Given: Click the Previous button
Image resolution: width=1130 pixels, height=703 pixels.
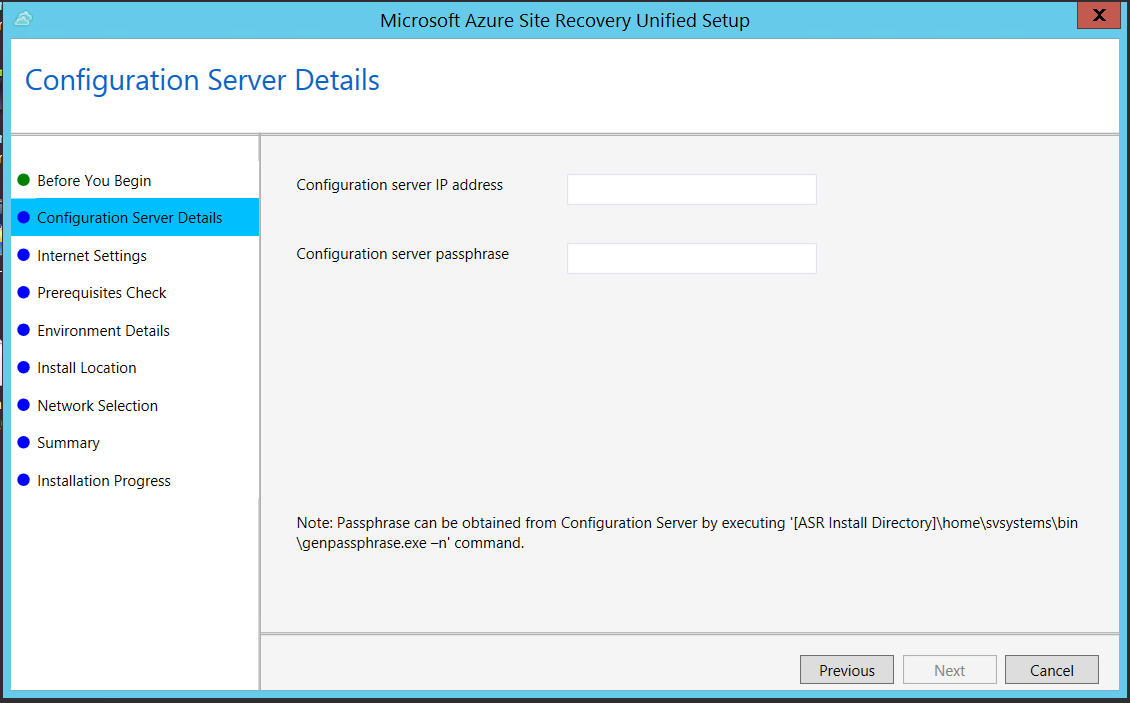Looking at the screenshot, I should click(846, 669).
